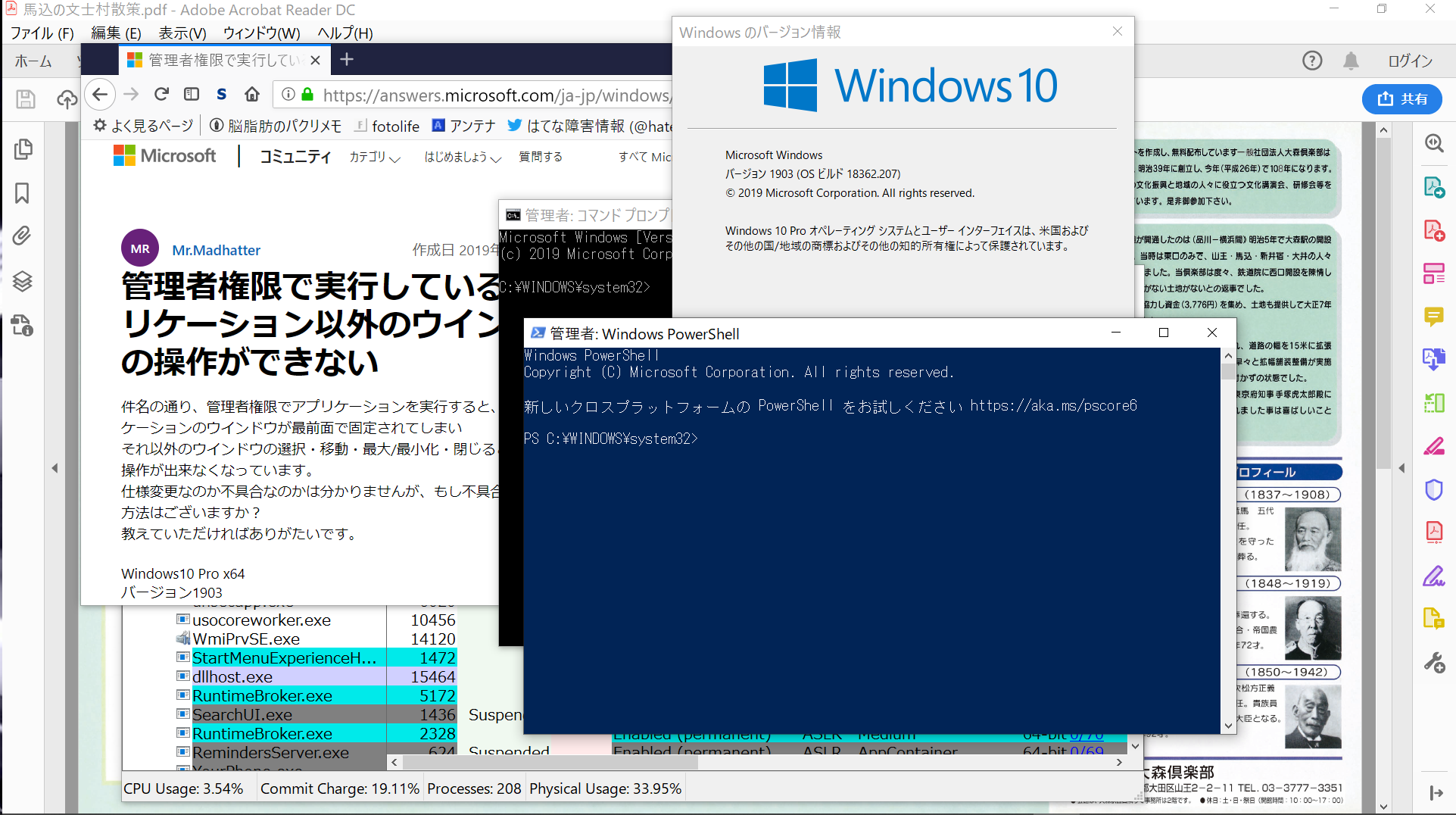Screen dimensions: 1456x815
Task: Open a new Firefox tab
Action: click(347, 59)
